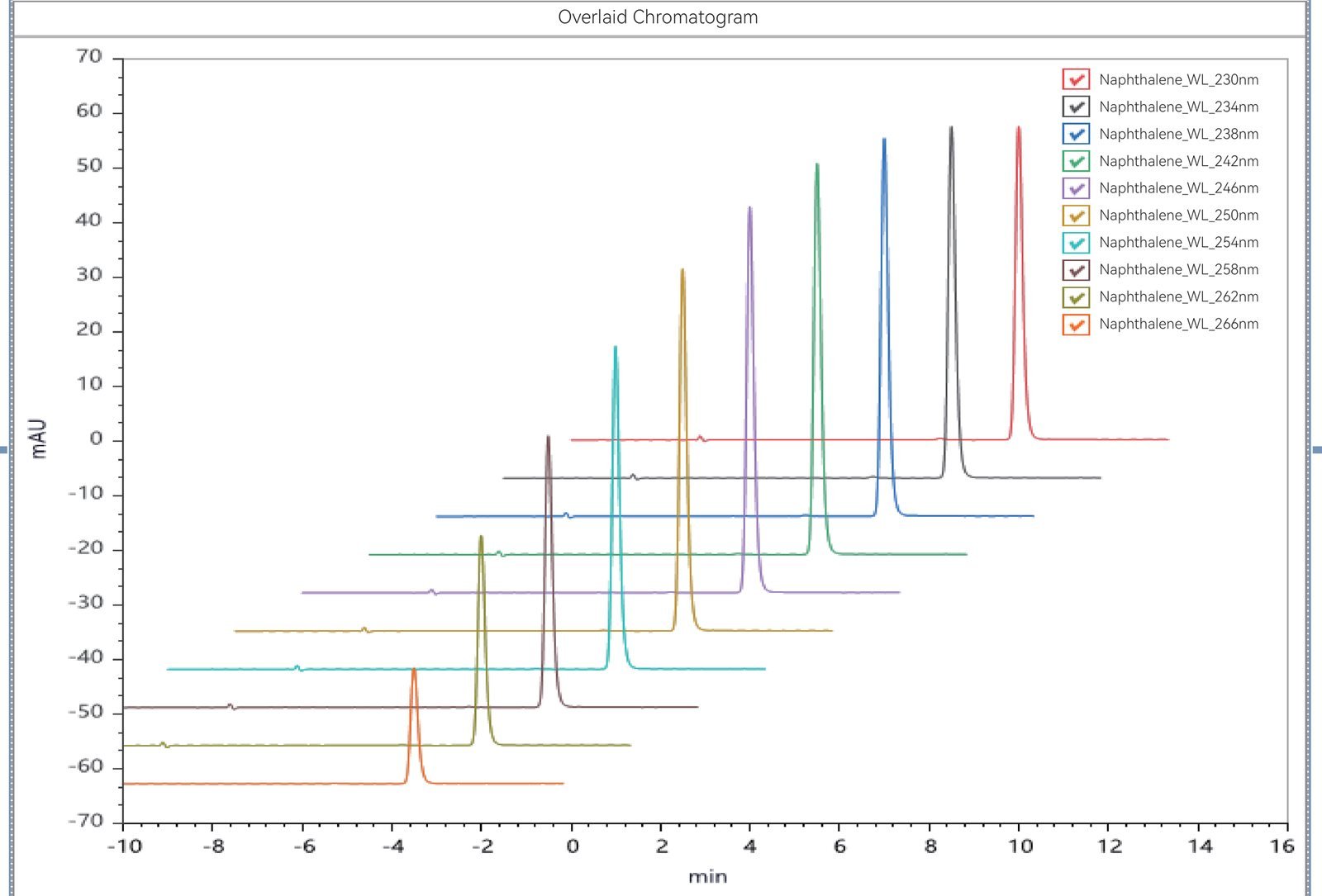Click the cyan 254nm peak apex
Image resolution: width=1322 pixels, height=896 pixels.
coord(616,347)
